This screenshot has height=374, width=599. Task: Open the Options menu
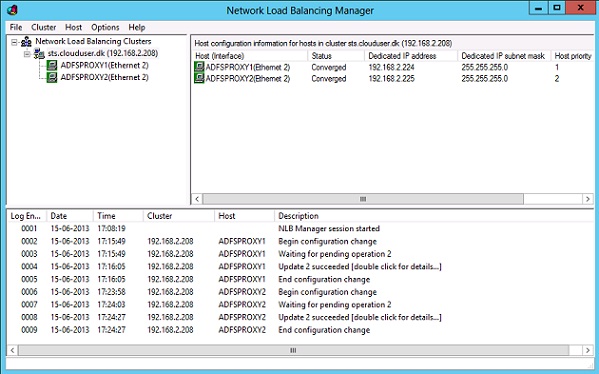point(105,28)
